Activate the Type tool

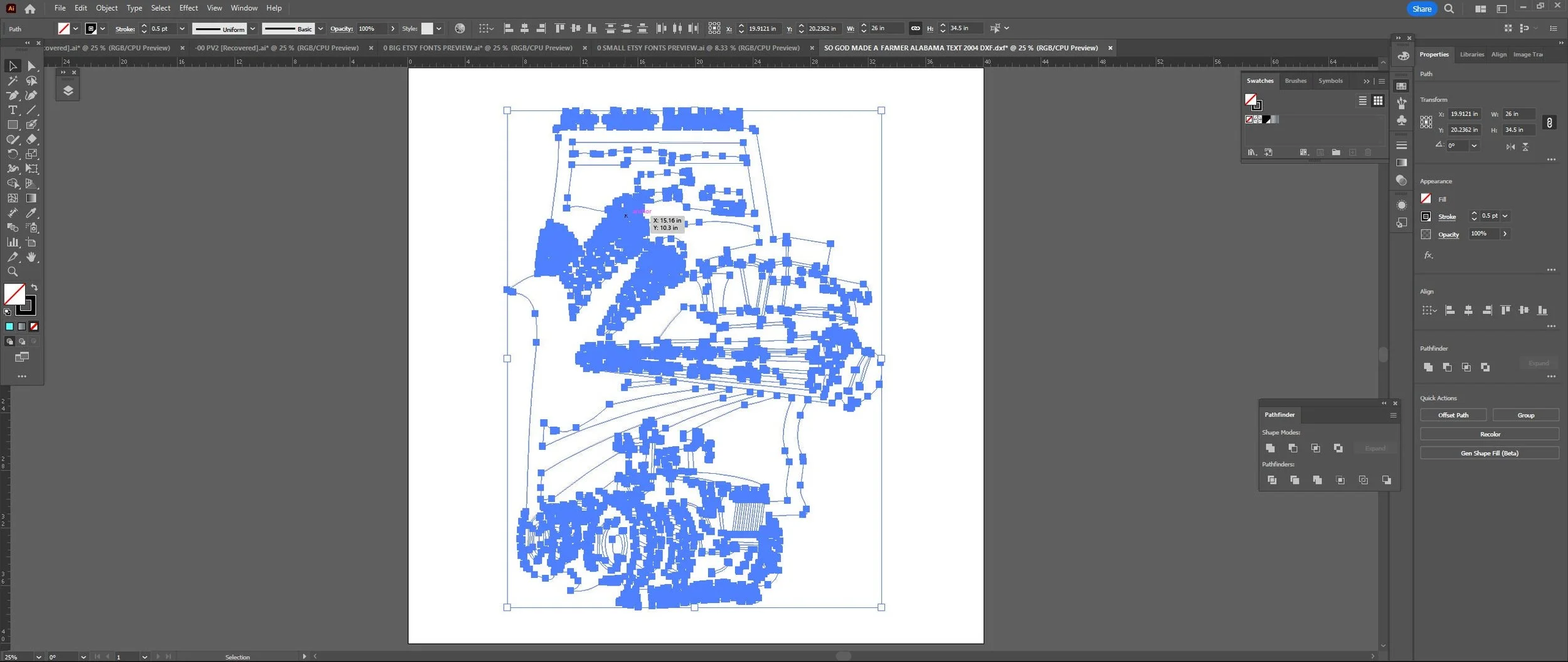(x=13, y=110)
